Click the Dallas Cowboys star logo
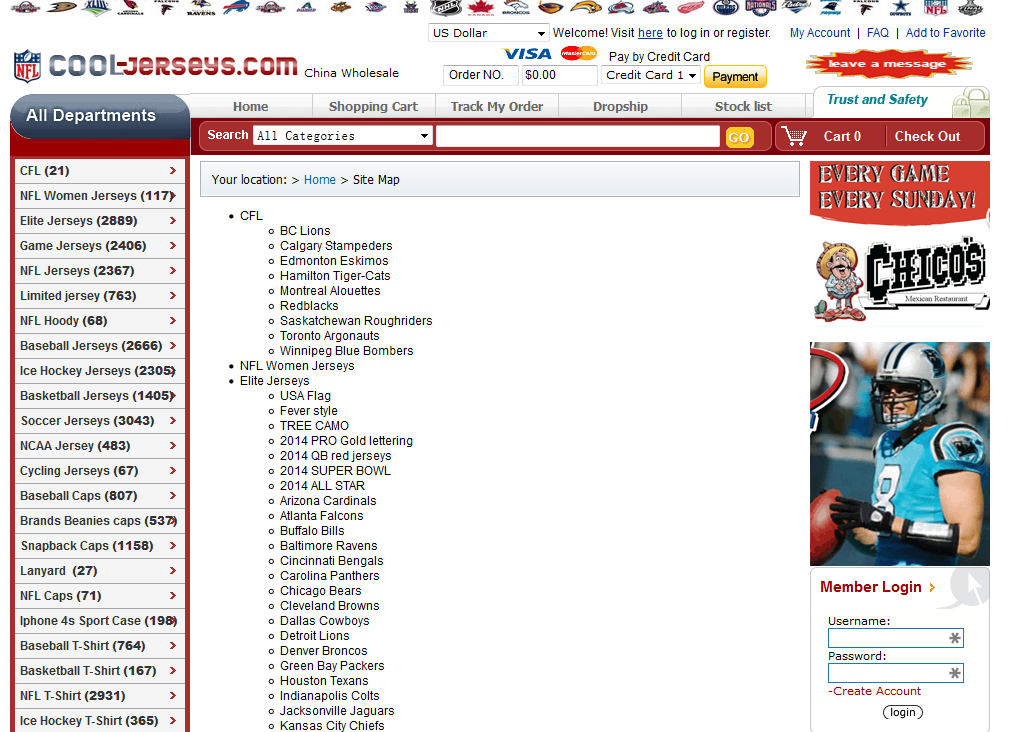Viewport: 1012px width, 732px height. 900,7
